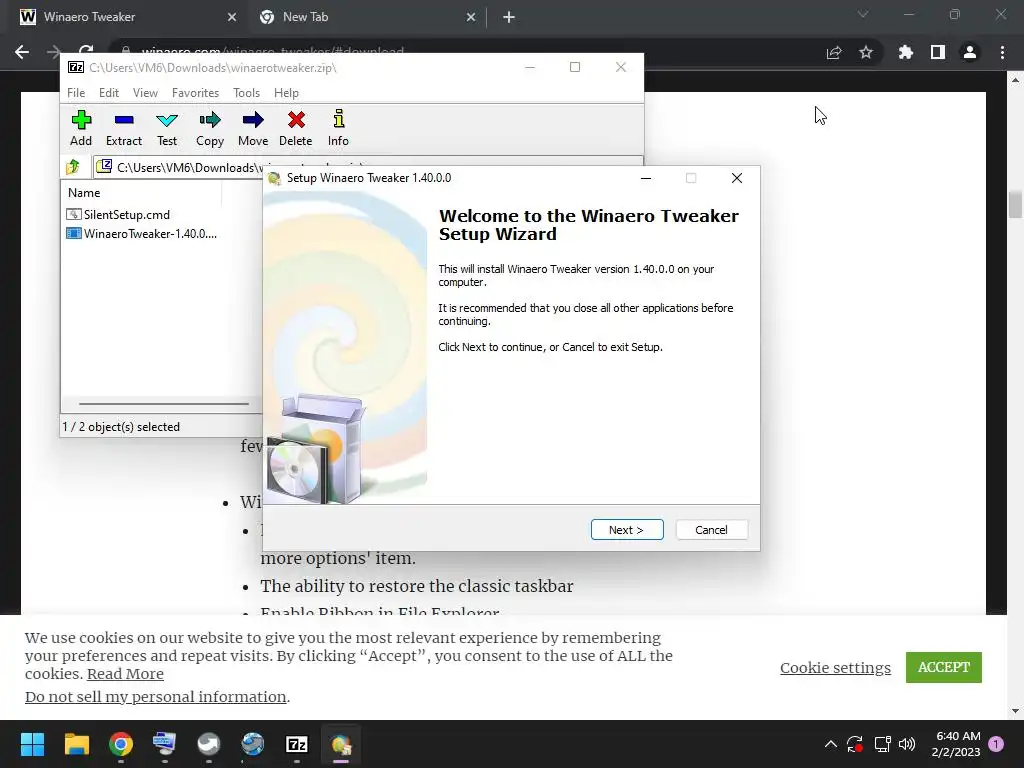This screenshot has width=1024, height=768.
Task: Close the New Tab browser tab
Action: [x=471, y=18]
